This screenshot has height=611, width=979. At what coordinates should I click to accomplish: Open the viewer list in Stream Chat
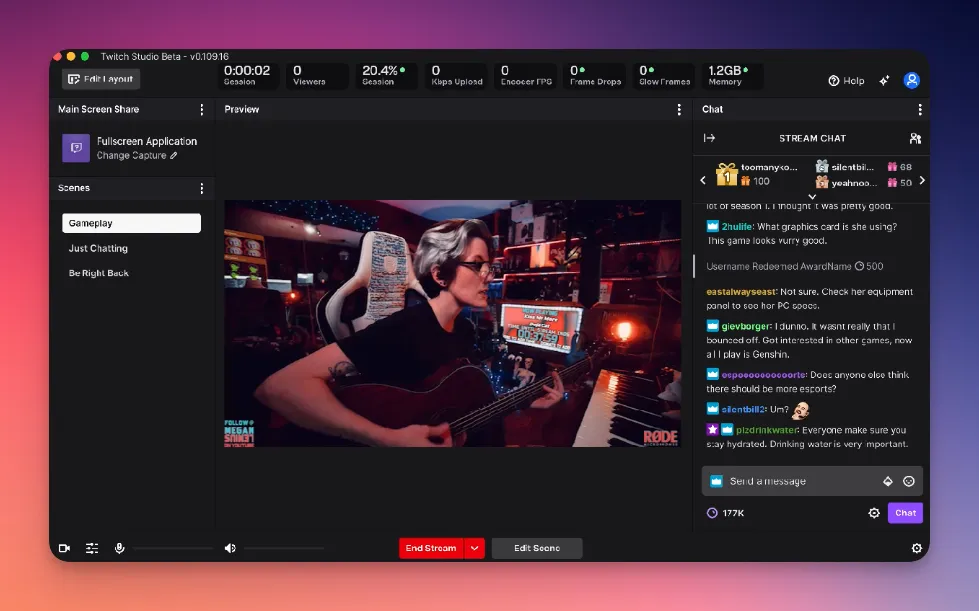click(916, 137)
